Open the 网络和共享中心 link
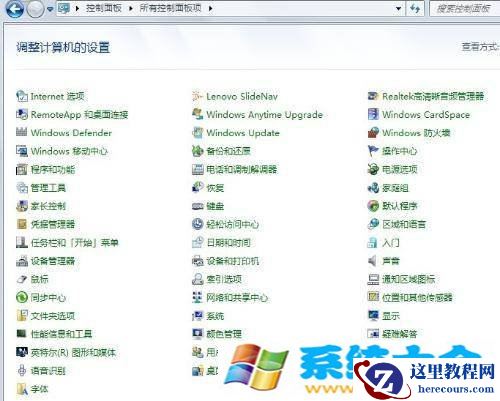Image resolution: width=500 pixels, height=401 pixels. (237, 297)
